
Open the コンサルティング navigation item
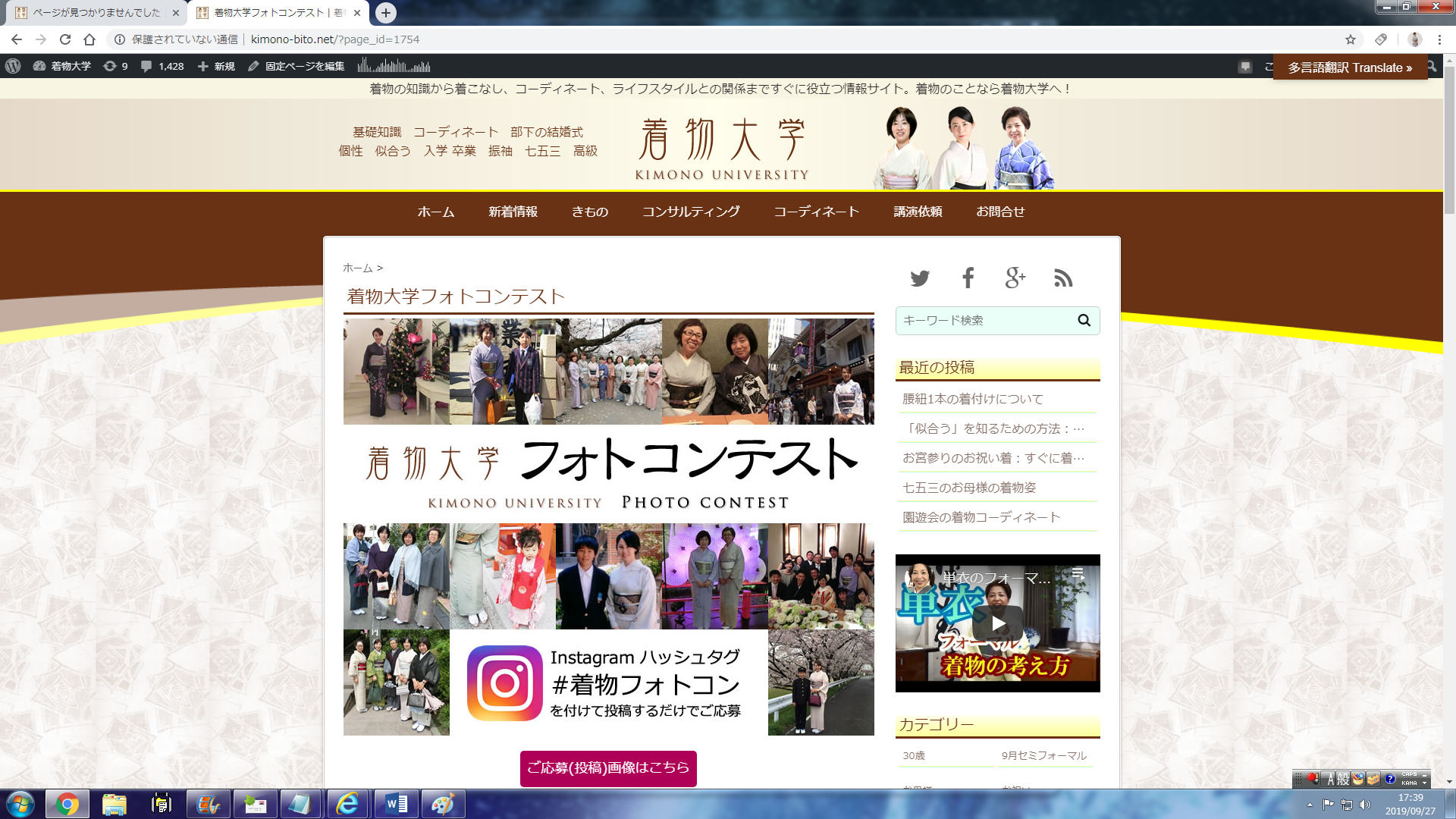tap(691, 212)
